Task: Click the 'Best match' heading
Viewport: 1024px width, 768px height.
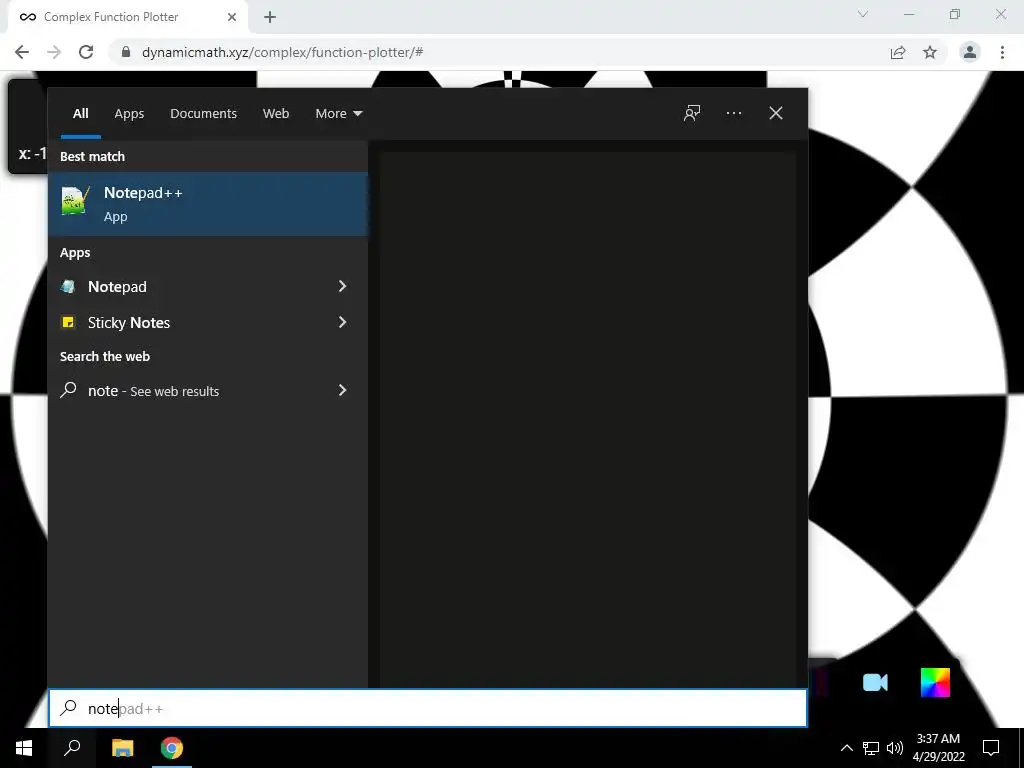Action: pyautogui.click(x=92, y=156)
